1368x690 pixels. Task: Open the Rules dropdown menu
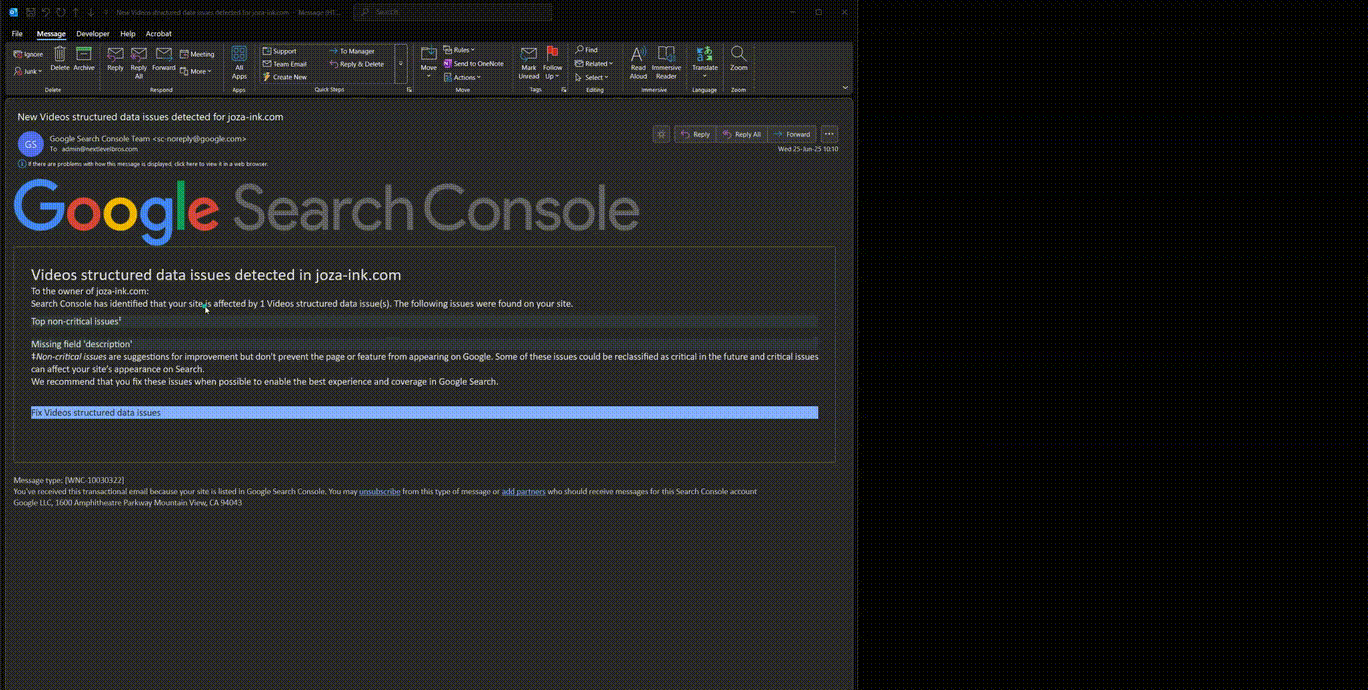[x=459, y=50]
